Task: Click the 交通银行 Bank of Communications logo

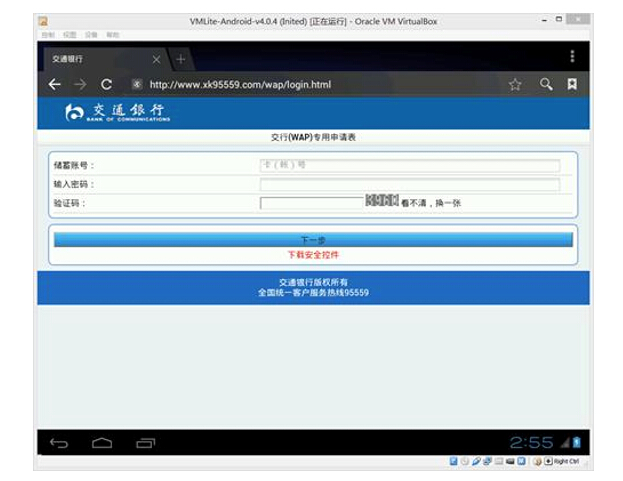Action: [x=118, y=112]
